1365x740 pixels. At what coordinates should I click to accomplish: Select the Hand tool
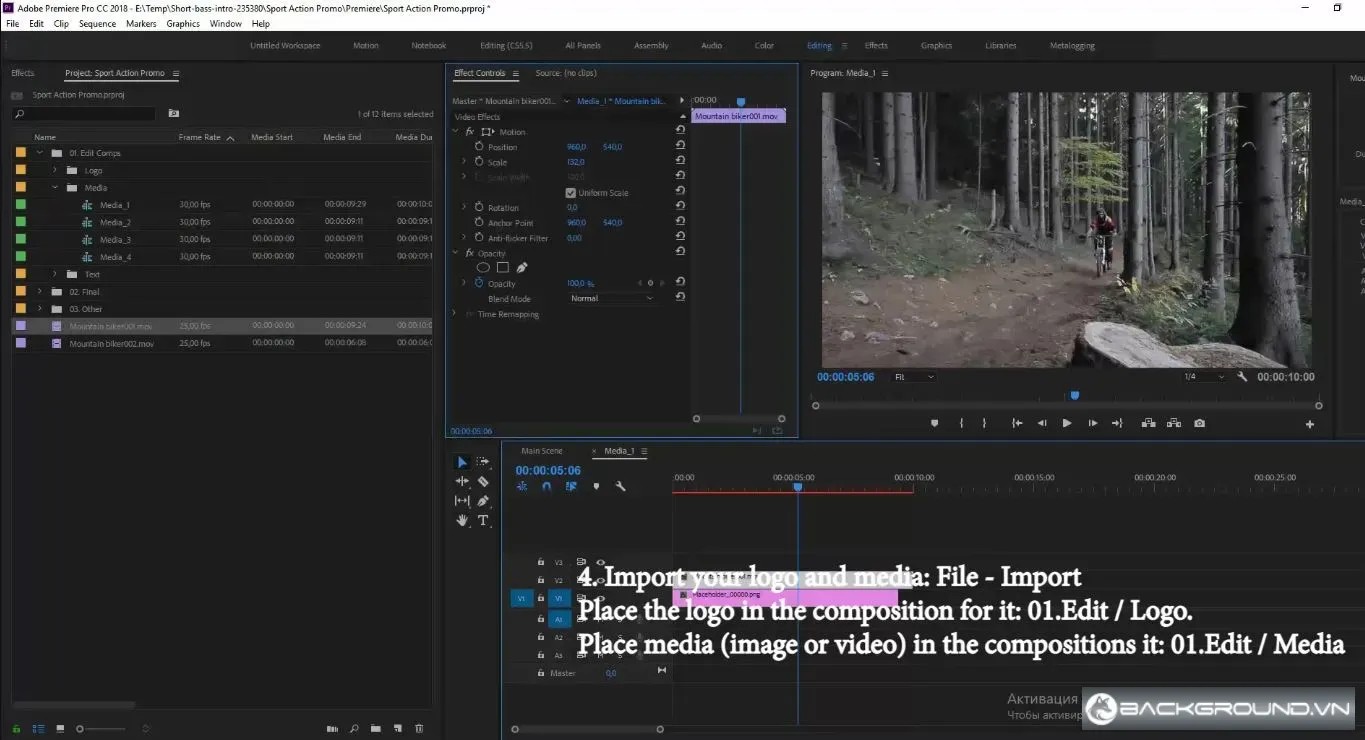tap(462, 520)
